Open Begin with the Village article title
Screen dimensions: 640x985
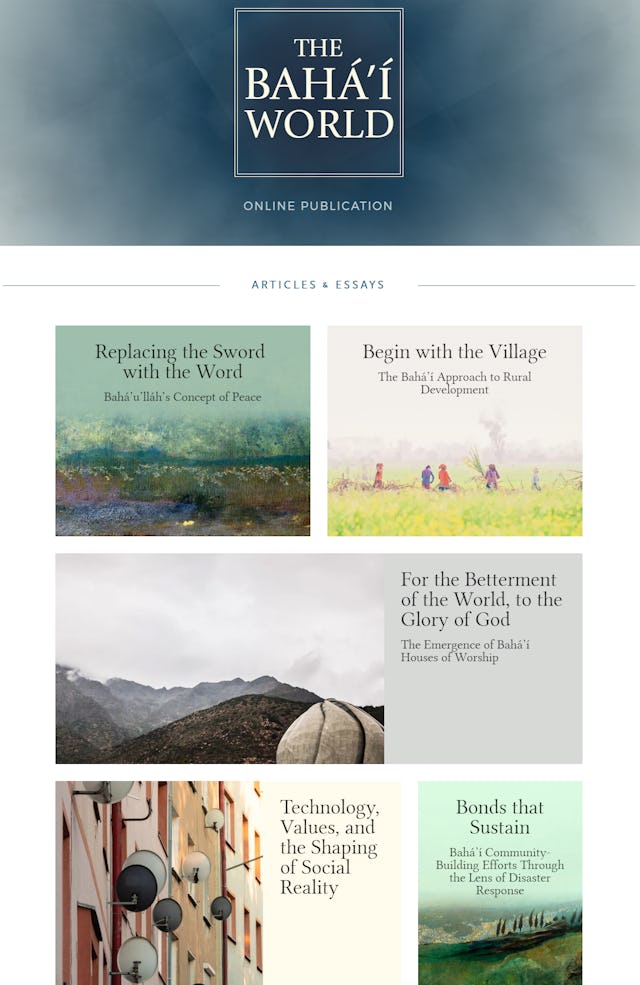pyautogui.click(x=455, y=352)
